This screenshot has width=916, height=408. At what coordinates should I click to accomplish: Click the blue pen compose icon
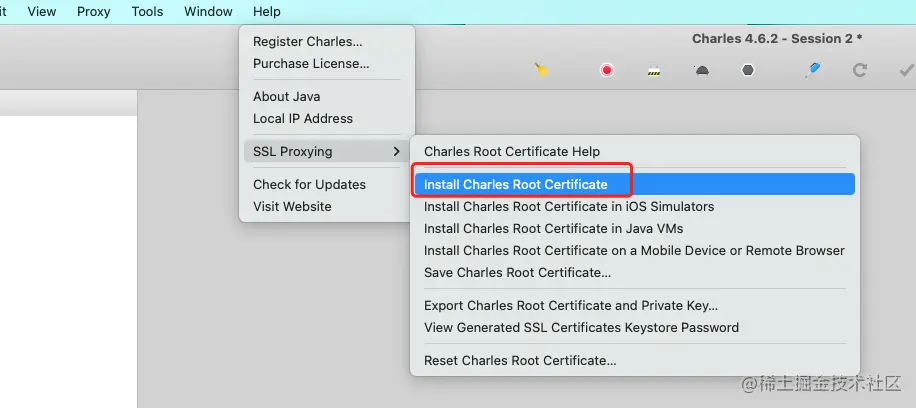[x=812, y=70]
